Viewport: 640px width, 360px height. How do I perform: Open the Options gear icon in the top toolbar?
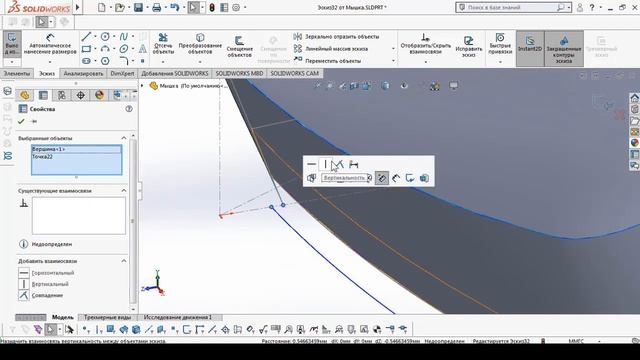(x=236, y=7)
